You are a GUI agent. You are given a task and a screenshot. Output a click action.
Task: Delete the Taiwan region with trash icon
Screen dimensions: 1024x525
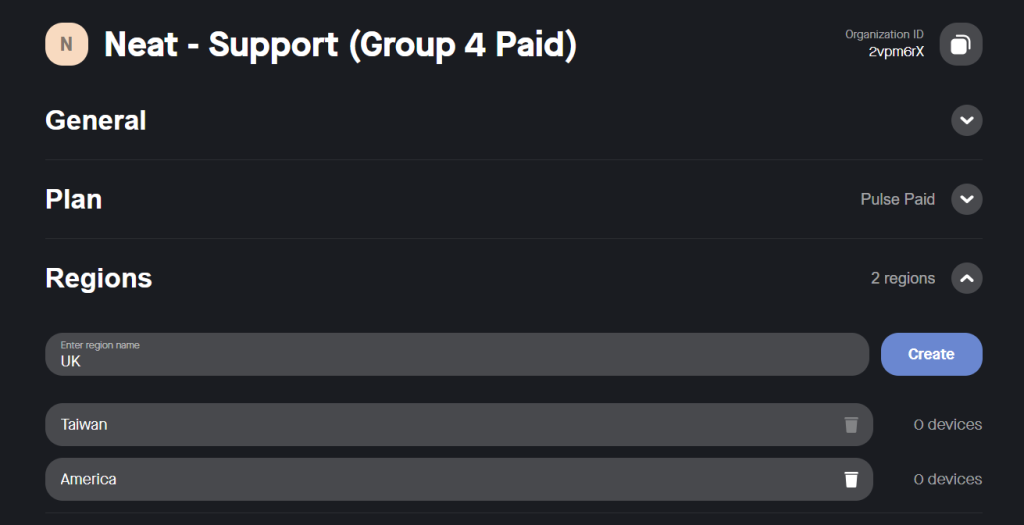[851, 425]
